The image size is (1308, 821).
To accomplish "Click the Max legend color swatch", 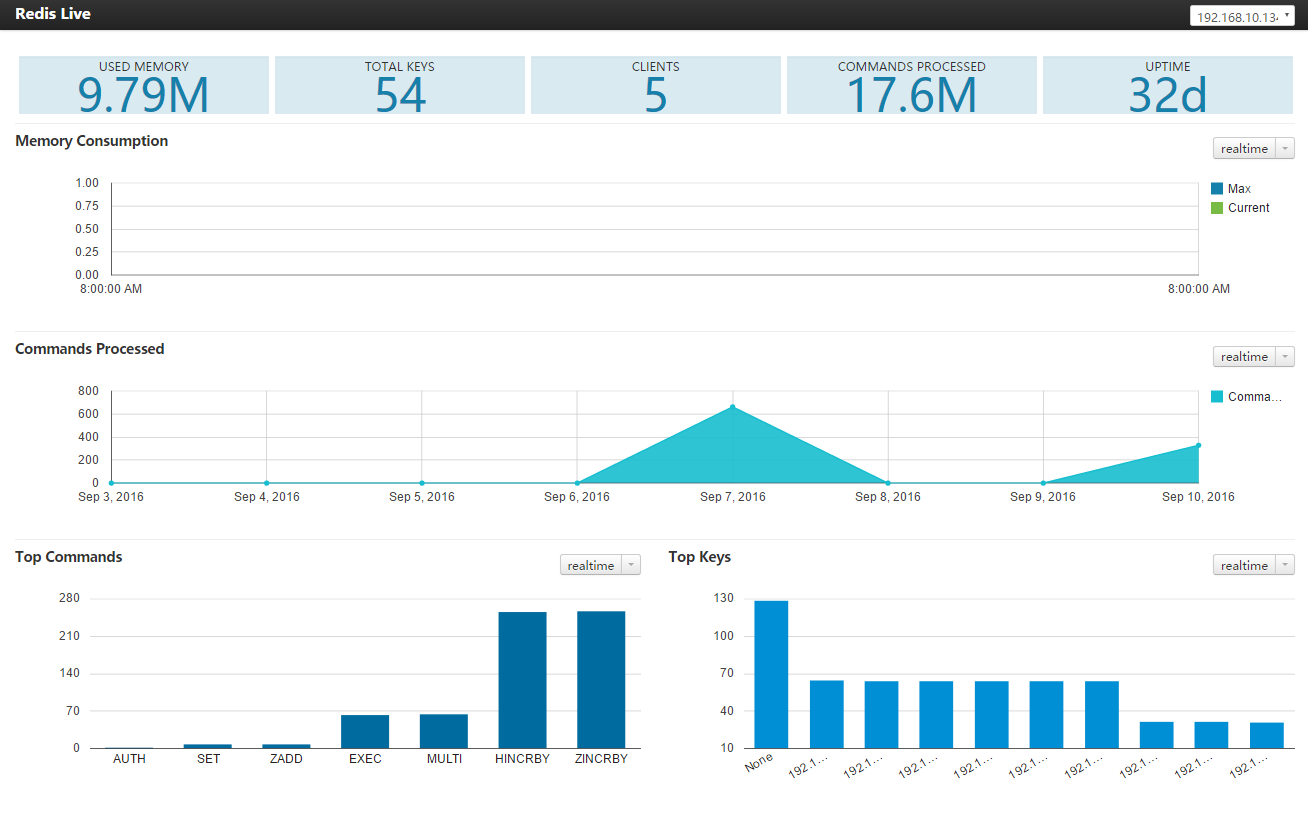I will click(x=1217, y=189).
